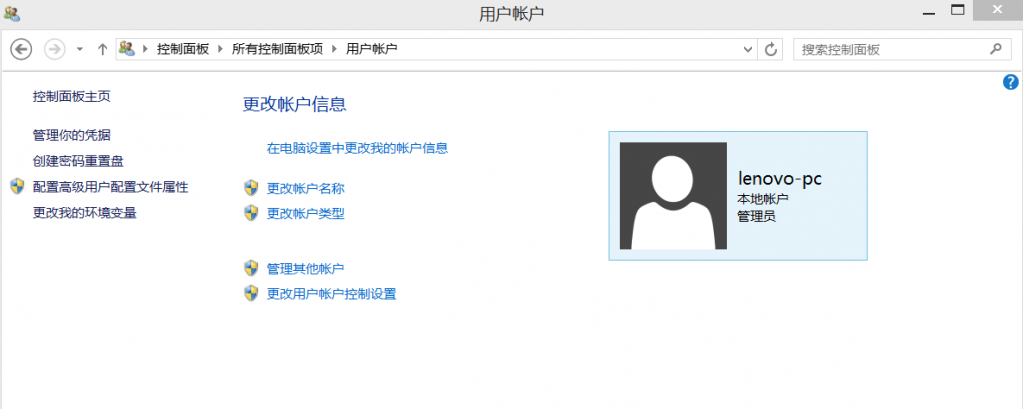Screen dimensions: 1023x409
Task: Click the forward navigation arrow
Action: (55, 49)
